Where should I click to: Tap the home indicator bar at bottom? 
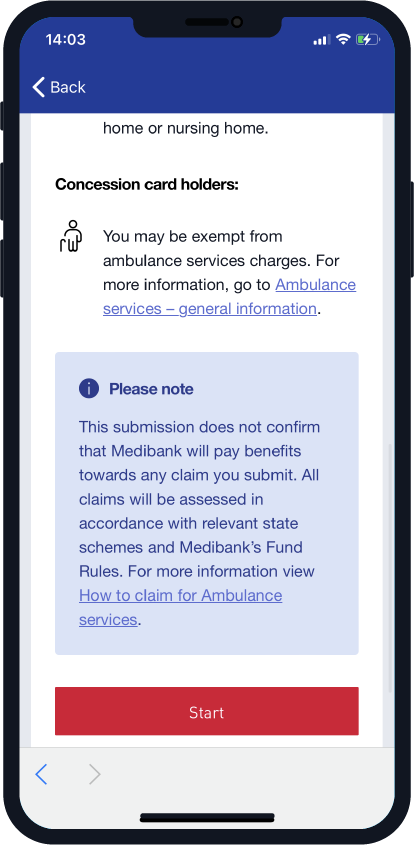[207, 818]
